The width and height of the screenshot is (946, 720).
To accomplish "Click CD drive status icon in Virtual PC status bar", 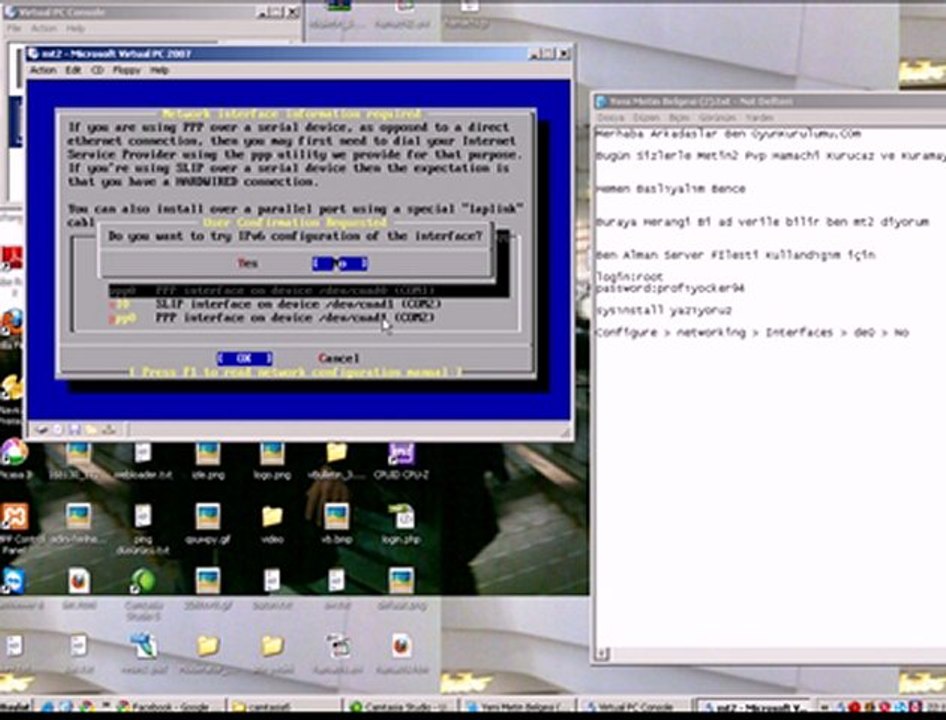I will click(x=58, y=430).
